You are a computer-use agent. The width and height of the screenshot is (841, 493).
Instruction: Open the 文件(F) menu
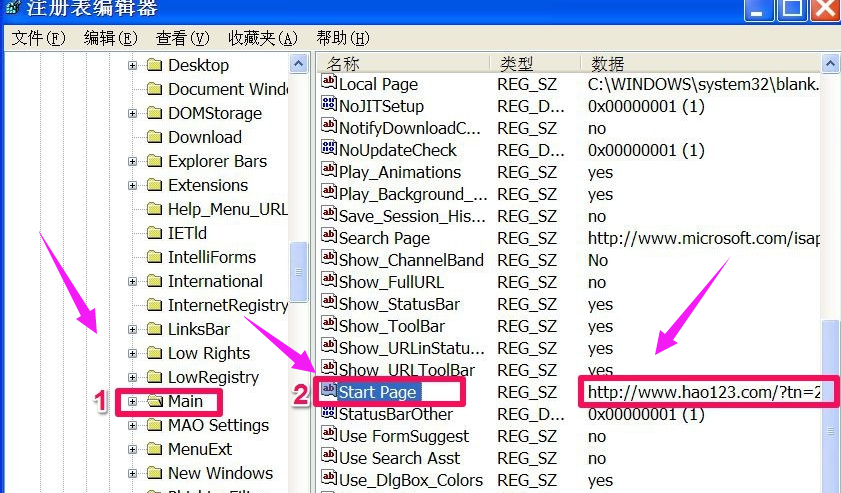[x=39, y=38]
